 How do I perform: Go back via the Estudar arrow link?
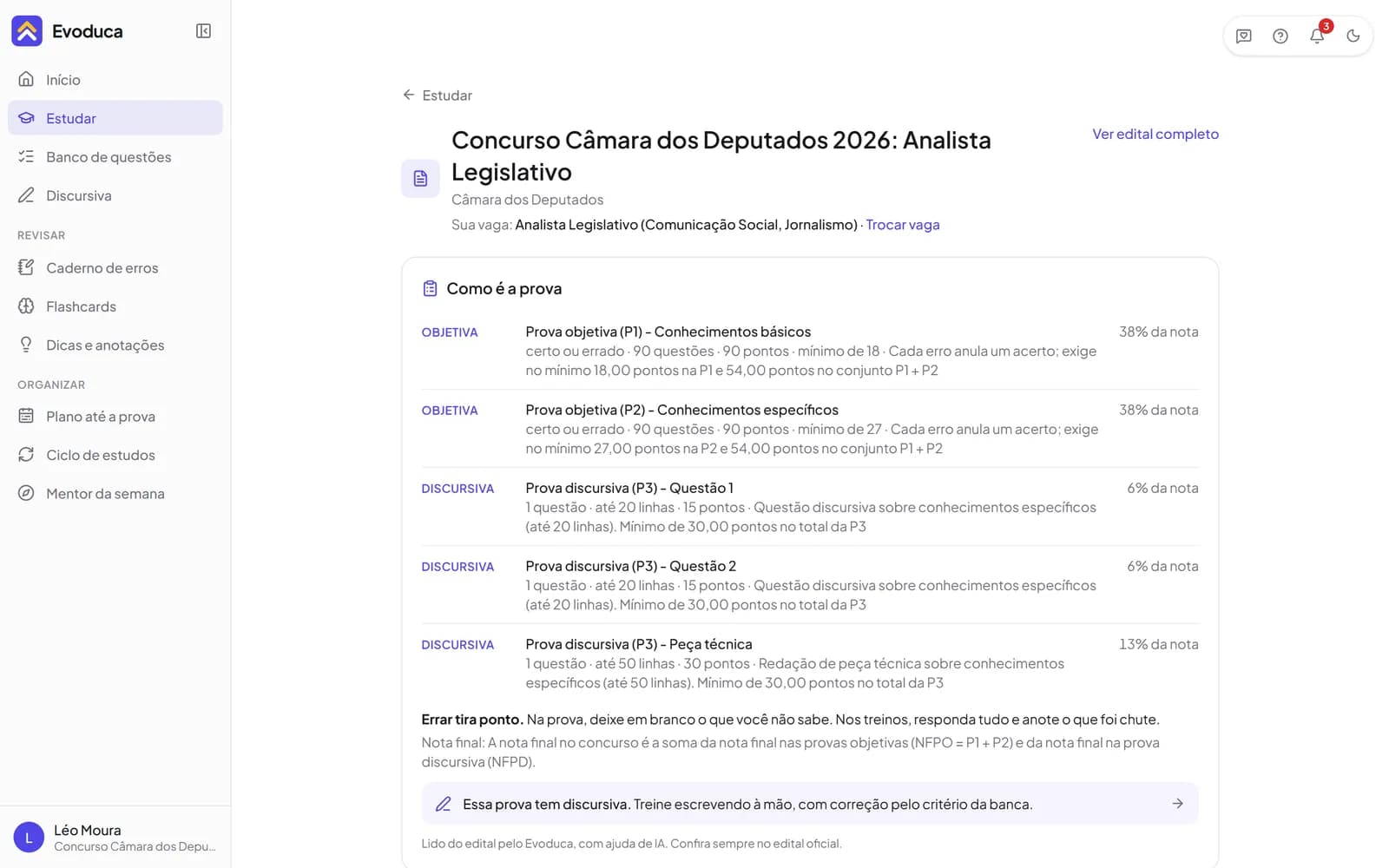click(x=438, y=95)
